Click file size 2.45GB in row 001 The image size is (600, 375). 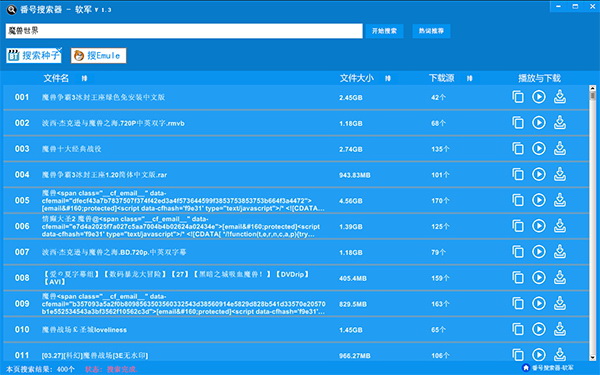pyautogui.click(x=351, y=98)
